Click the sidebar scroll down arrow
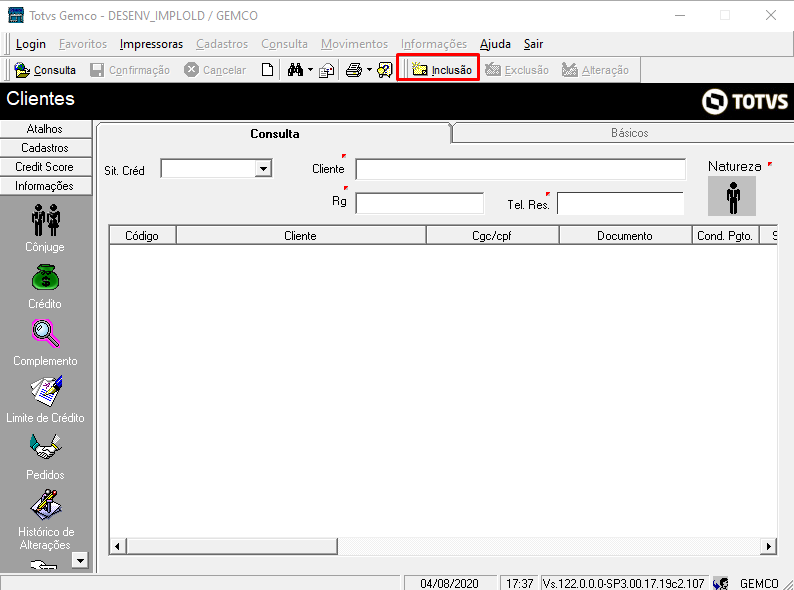Viewport: 794px width, 590px height. pyautogui.click(x=80, y=560)
